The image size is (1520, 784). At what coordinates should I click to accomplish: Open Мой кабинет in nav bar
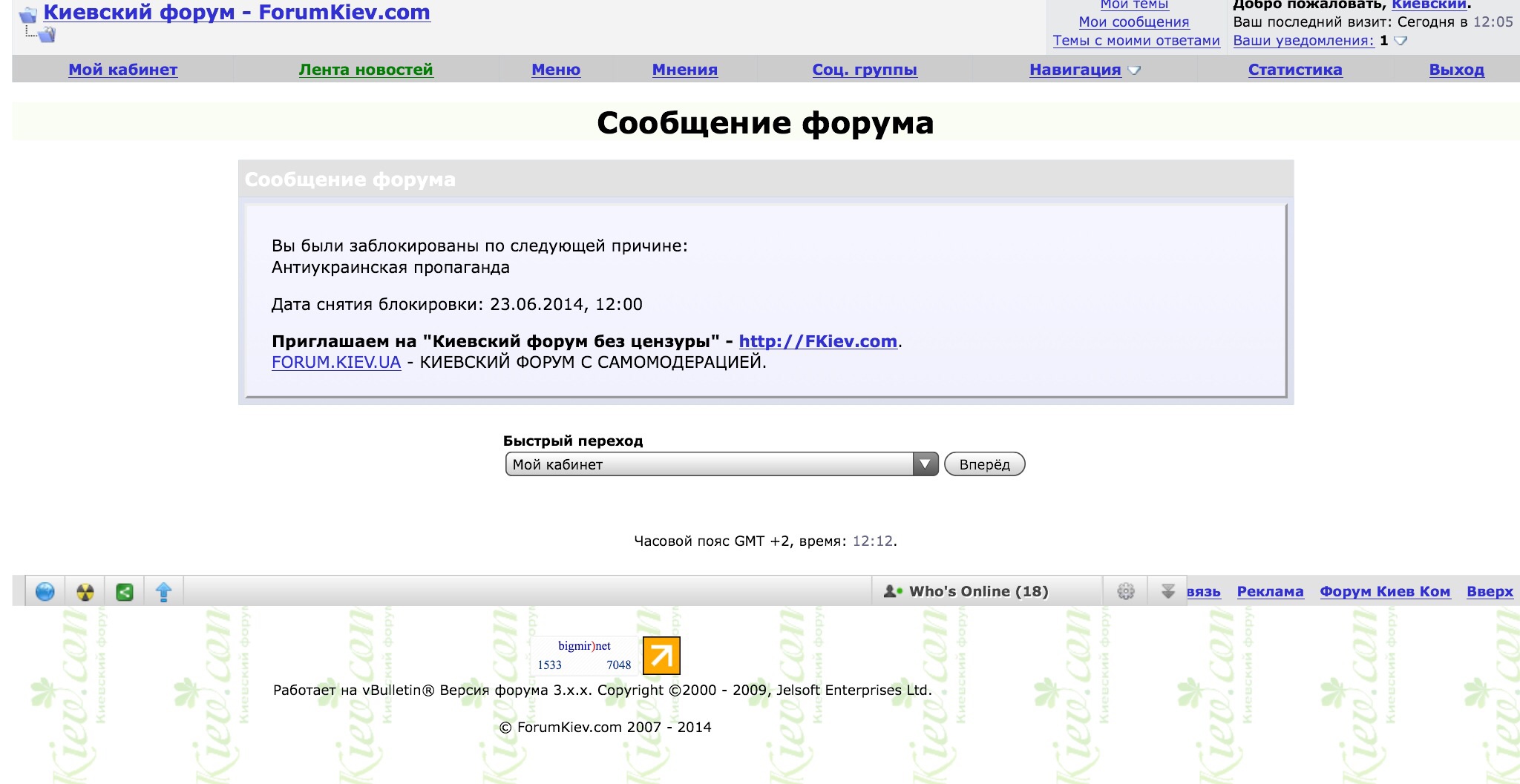click(x=123, y=70)
